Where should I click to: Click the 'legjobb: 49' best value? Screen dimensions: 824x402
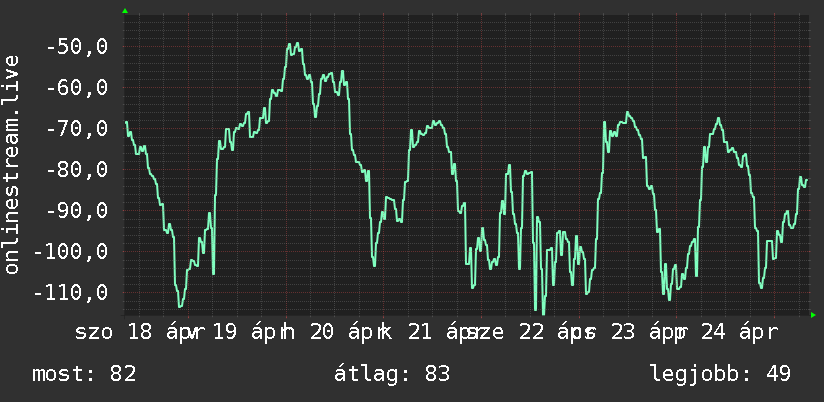click(x=720, y=374)
